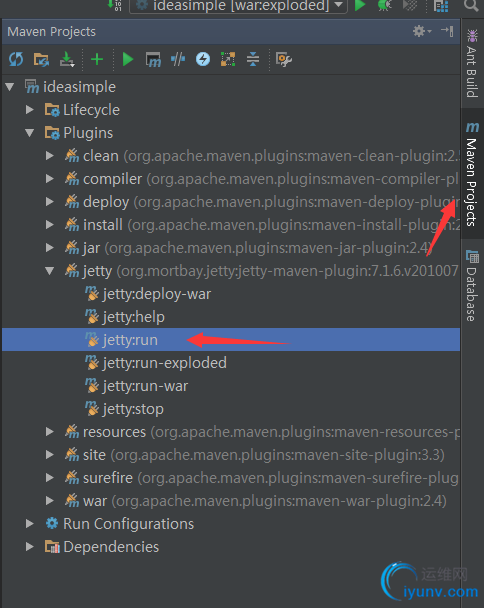Expand the Run Configurations node
This screenshot has width=484, height=608.
(x=30, y=524)
